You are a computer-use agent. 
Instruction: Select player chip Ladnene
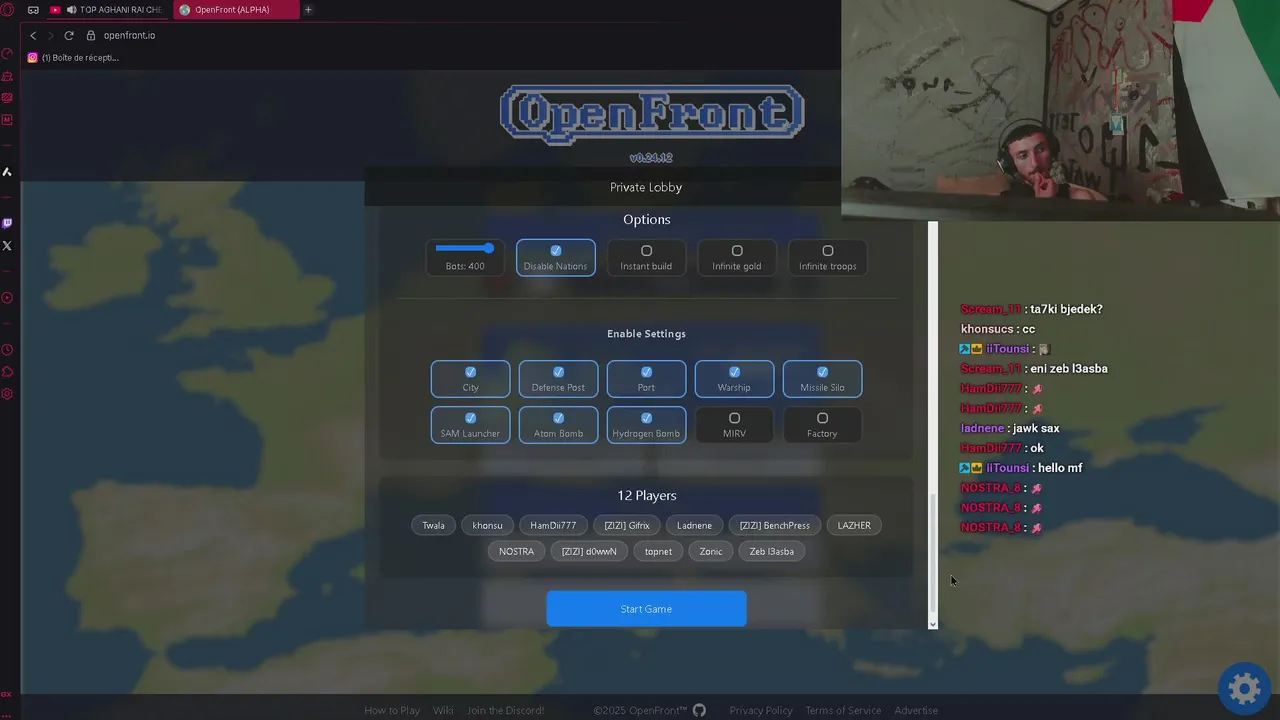point(694,525)
